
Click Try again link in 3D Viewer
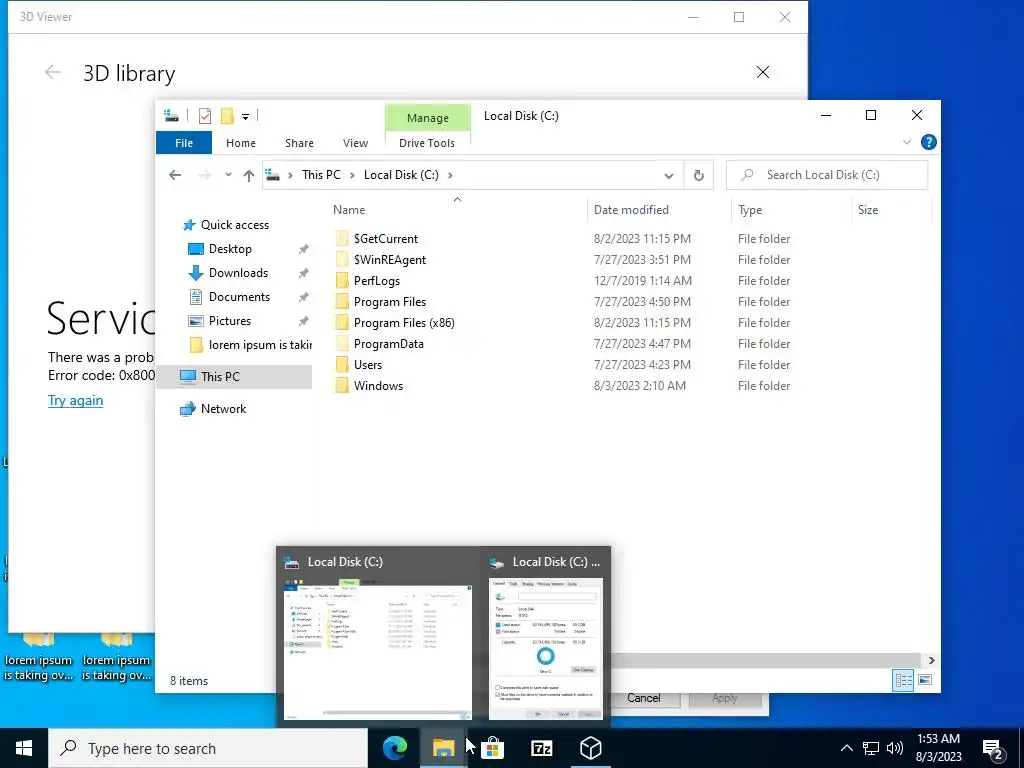(75, 400)
